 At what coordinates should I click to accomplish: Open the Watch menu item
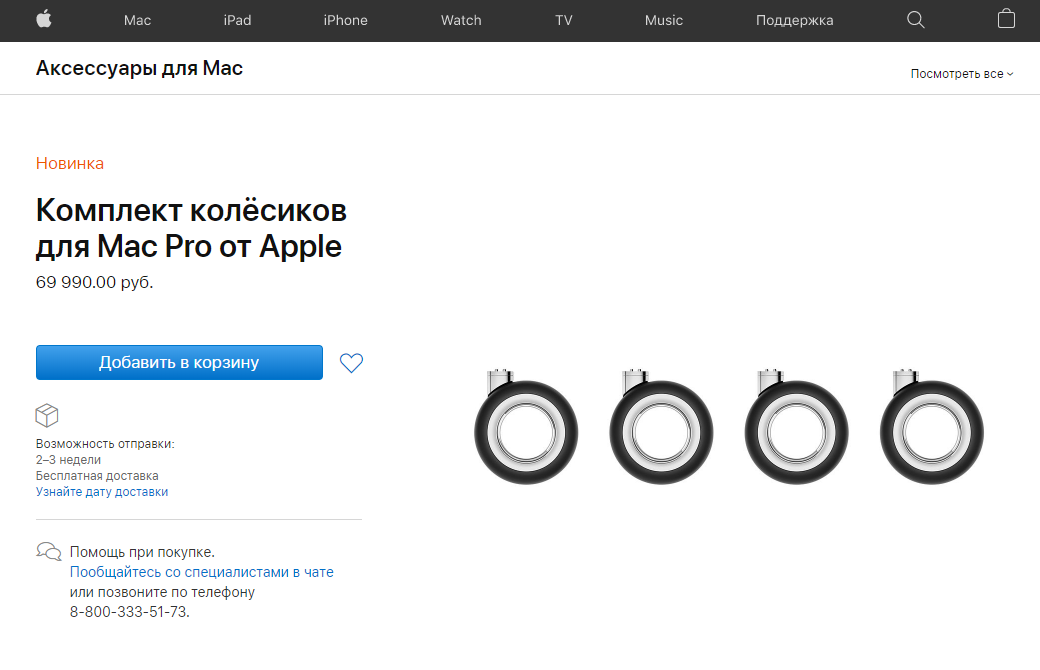tap(461, 21)
